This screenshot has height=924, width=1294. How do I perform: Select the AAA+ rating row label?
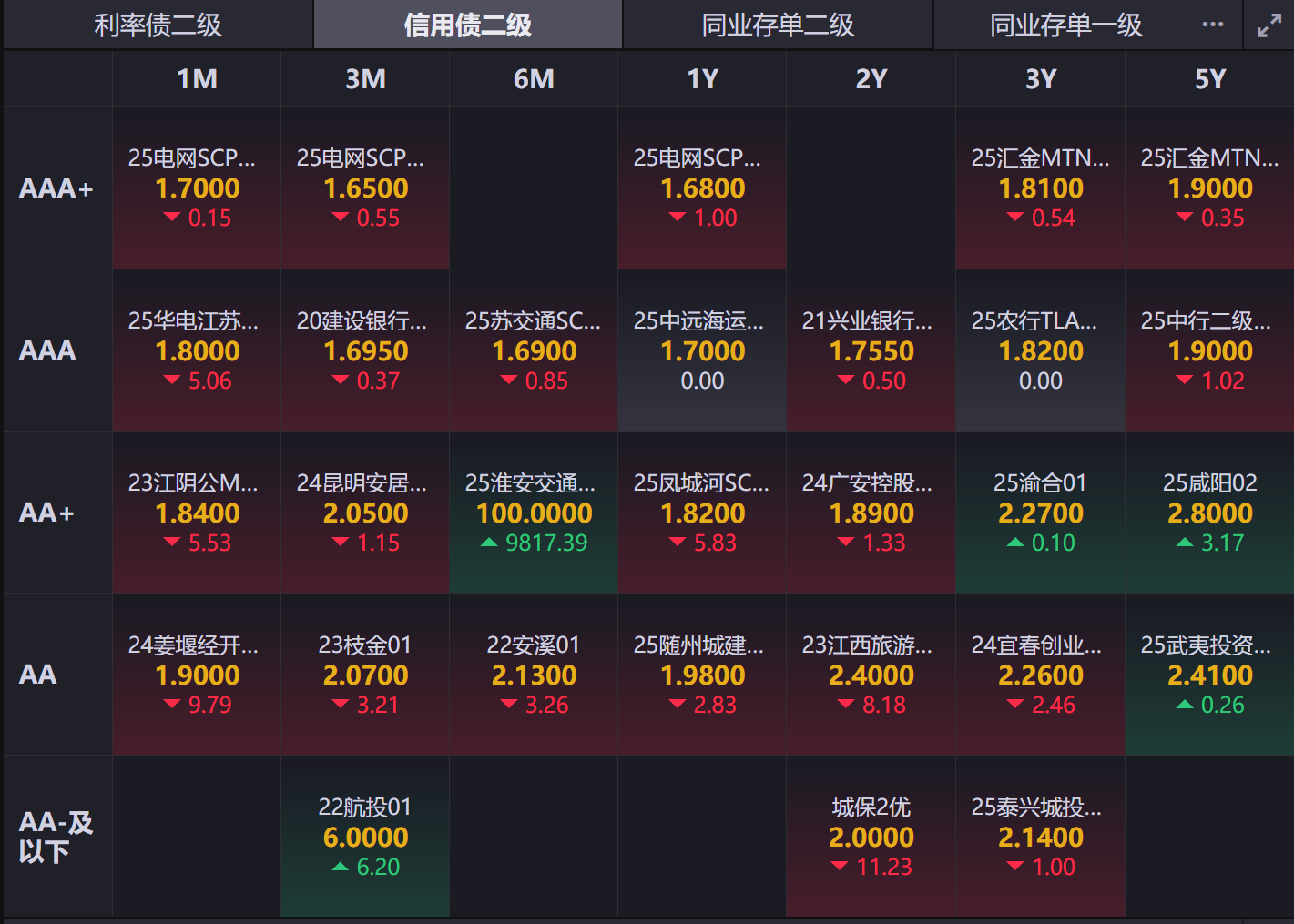[x=57, y=188]
